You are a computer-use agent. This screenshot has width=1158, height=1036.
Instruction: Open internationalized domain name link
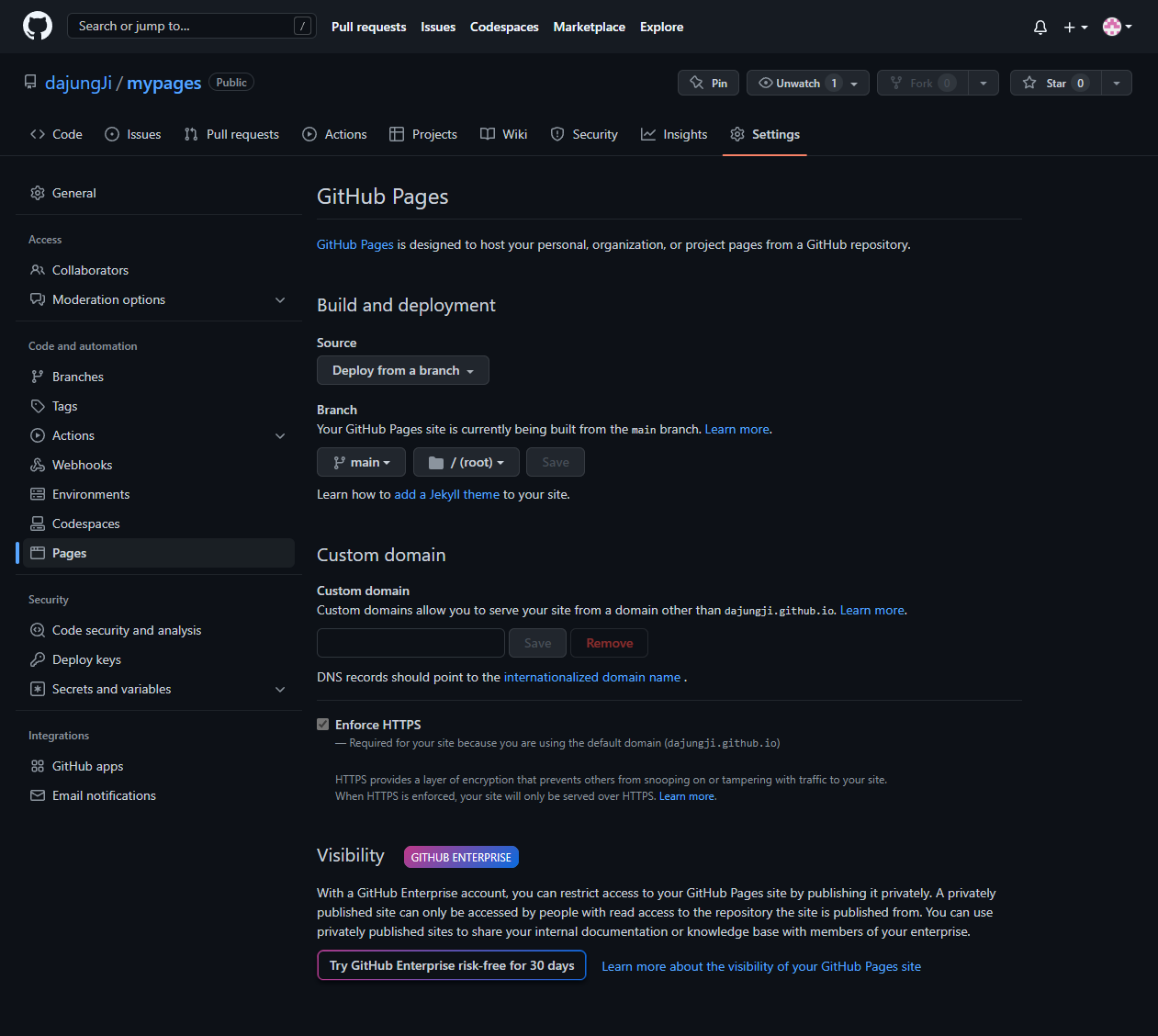[592, 677]
